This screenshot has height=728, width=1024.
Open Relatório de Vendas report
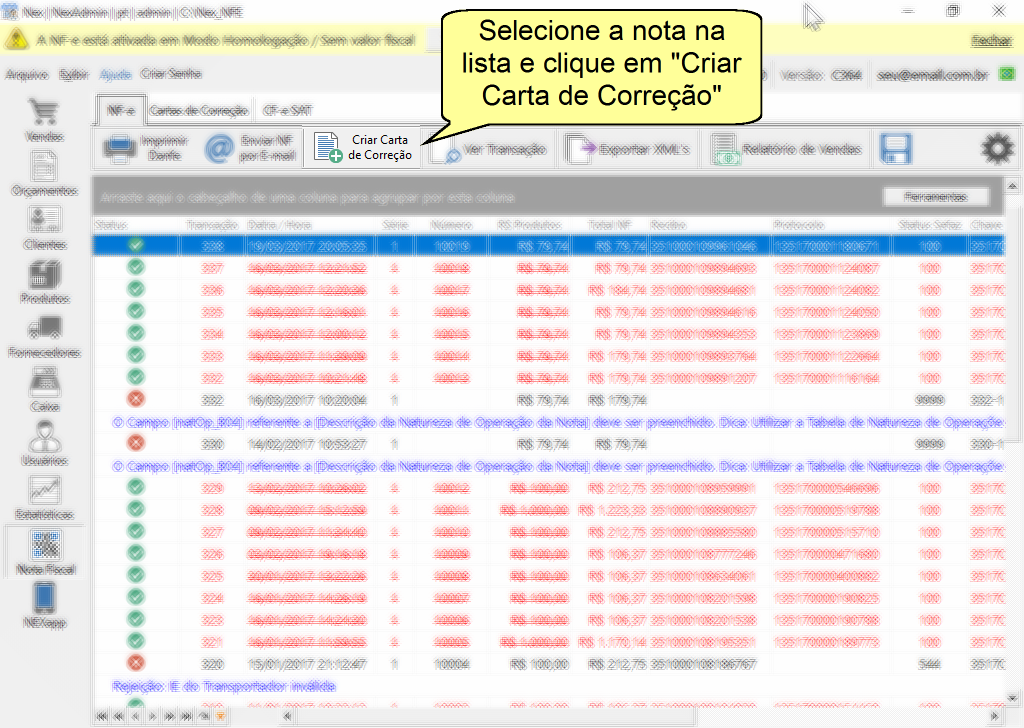786,150
